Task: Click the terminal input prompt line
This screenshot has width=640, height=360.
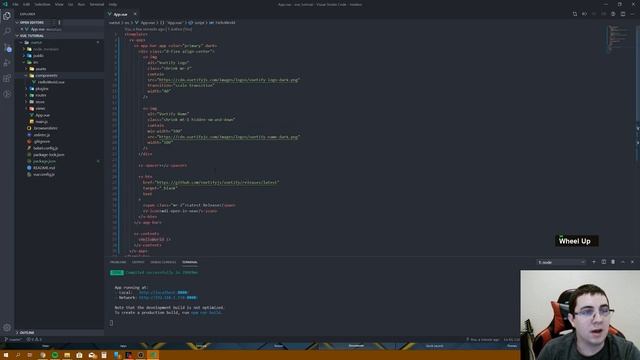Action: [x=111, y=323]
